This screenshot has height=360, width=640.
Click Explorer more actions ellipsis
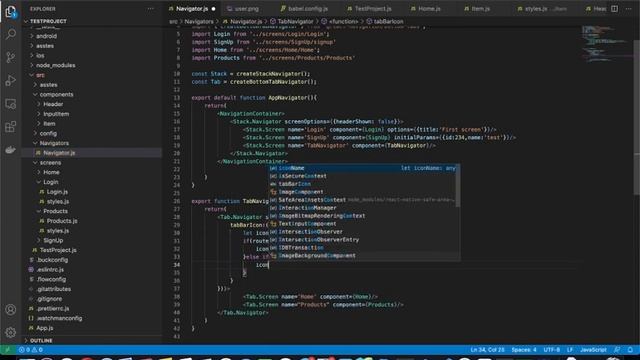tap(151, 9)
